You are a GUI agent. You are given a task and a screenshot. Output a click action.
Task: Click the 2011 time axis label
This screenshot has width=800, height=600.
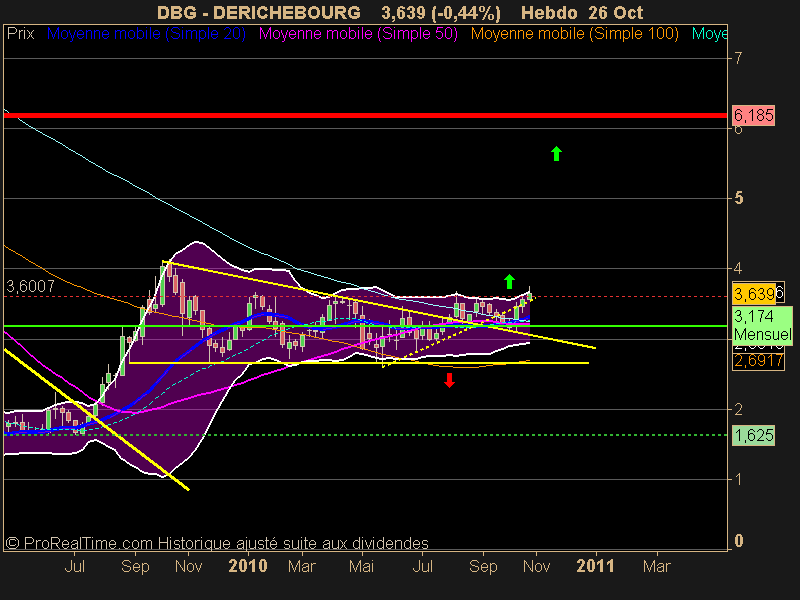[x=595, y=566]
